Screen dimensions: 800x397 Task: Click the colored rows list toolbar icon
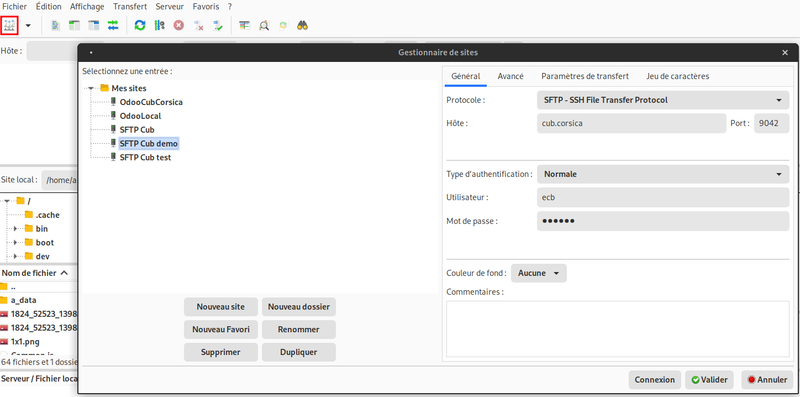(x=245, y=25)
